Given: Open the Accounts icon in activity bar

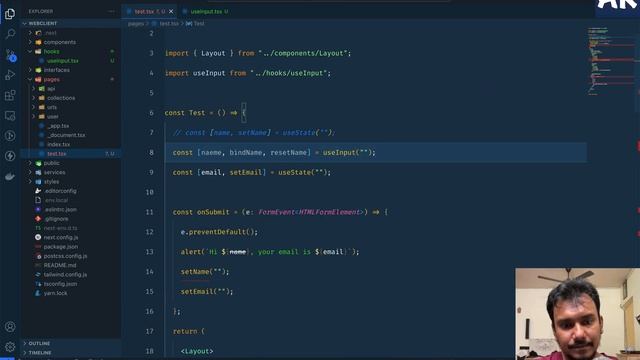Looking at the screenshot, I should point(10,327).
